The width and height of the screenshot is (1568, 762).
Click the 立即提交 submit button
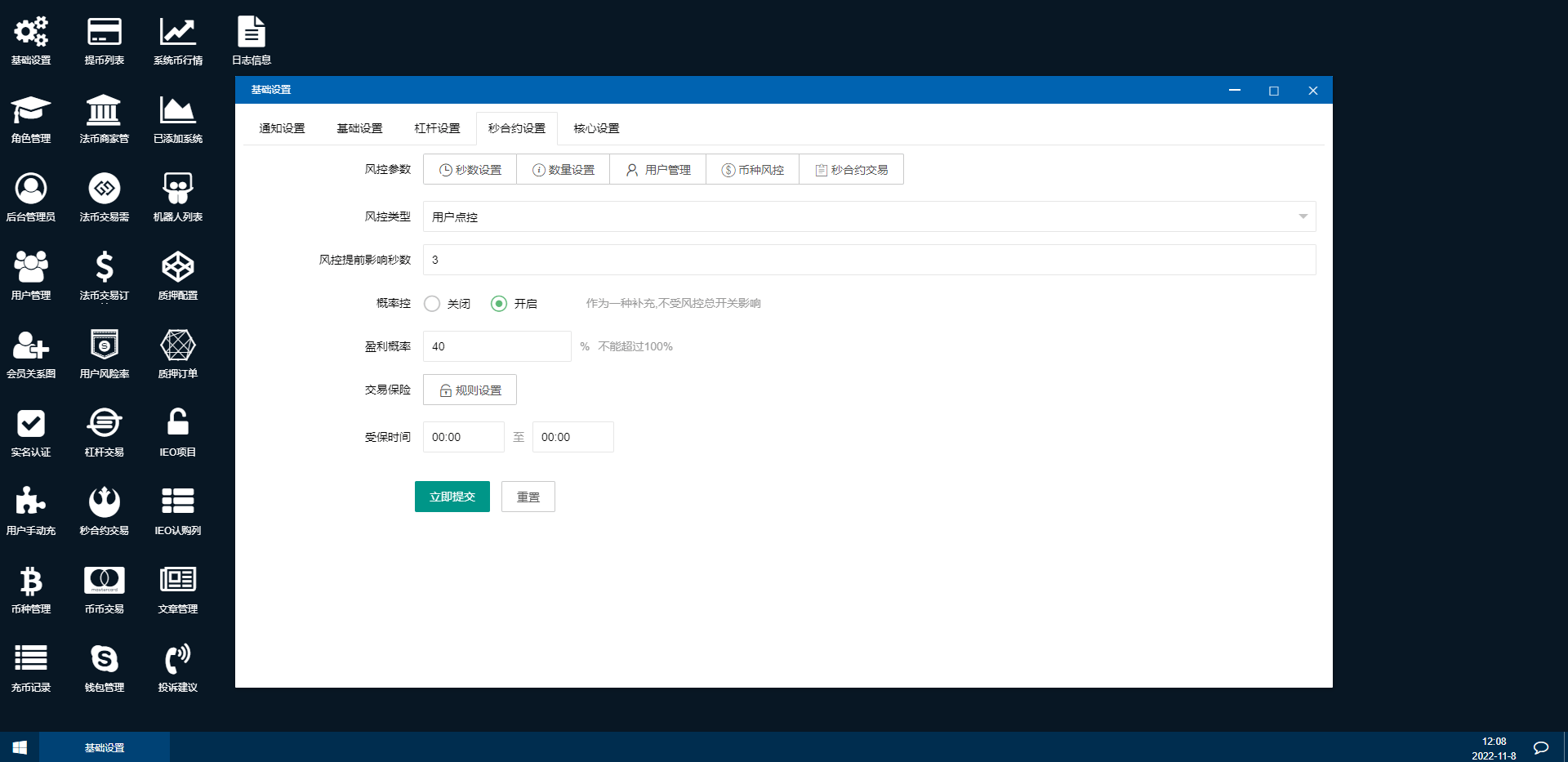(x=452, y=497)
